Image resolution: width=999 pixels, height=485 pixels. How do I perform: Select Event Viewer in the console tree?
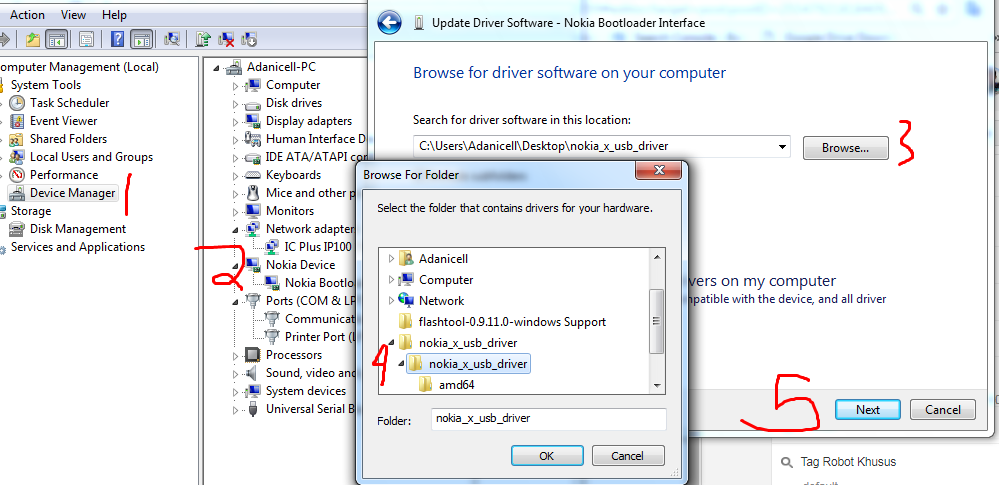pos(64,120)
